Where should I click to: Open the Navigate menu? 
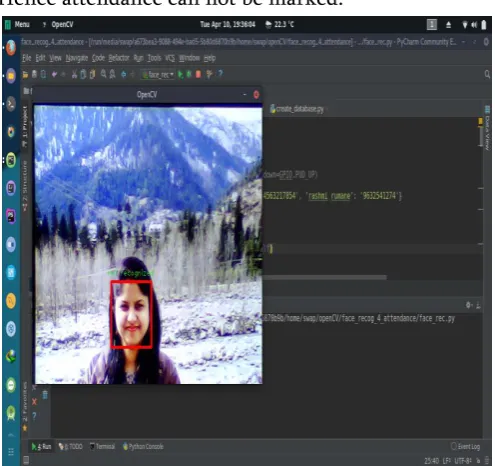point(77,58)
